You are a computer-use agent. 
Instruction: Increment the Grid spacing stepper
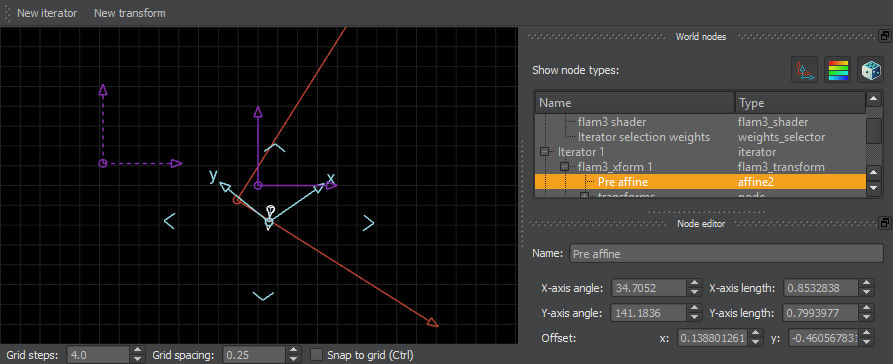[x=293, y=351]
